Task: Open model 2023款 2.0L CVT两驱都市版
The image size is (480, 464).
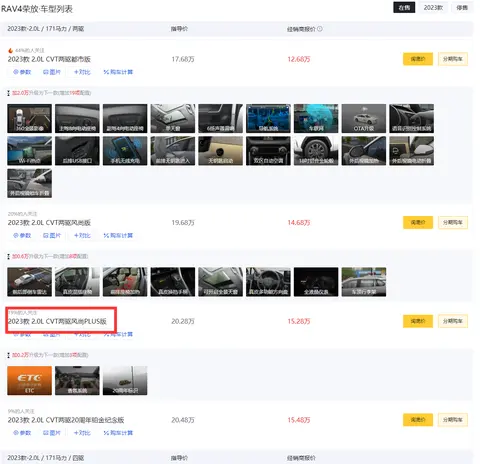Action: click(49, 59)
